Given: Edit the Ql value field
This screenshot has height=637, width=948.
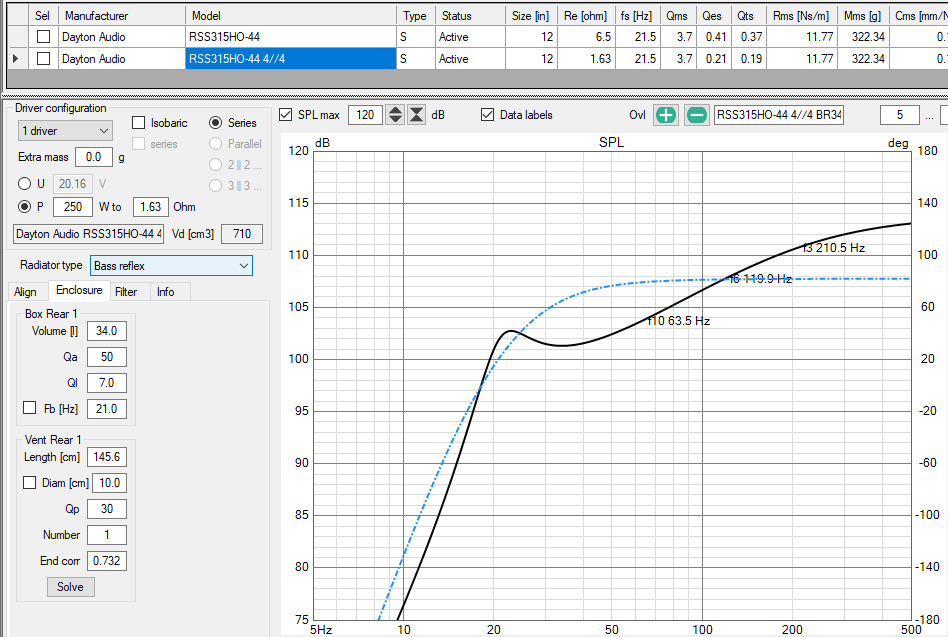Looking at the screenshot, I should 107,383.
